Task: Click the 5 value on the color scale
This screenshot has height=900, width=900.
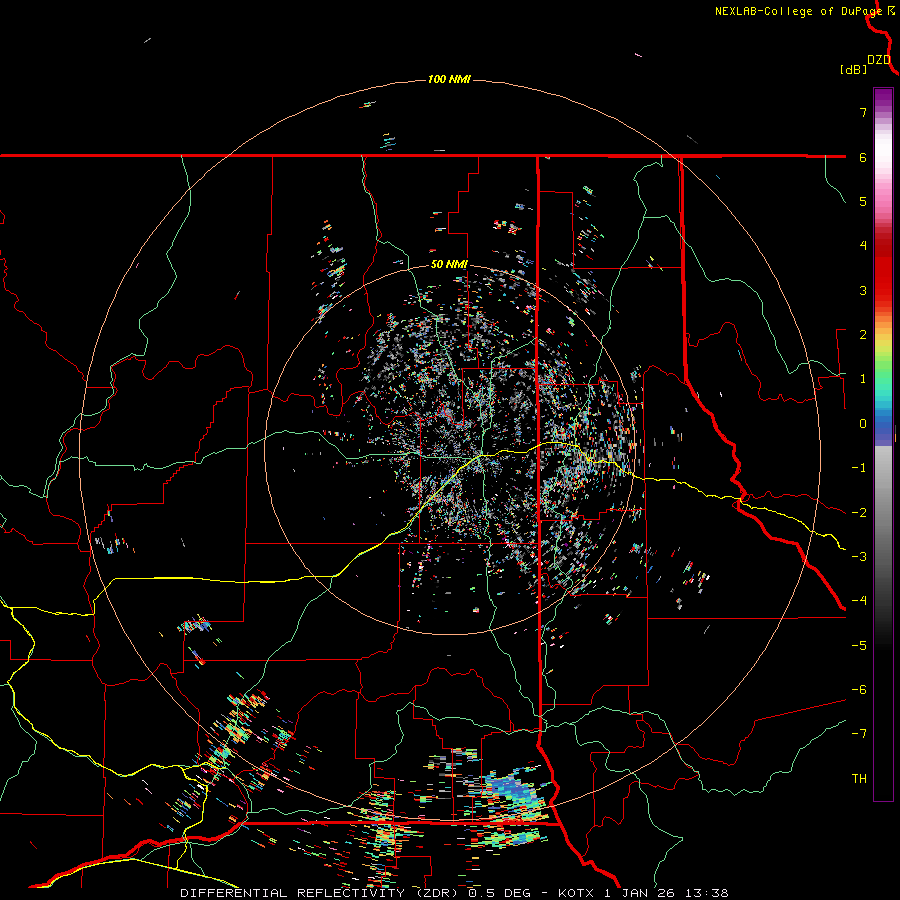Action: tap(863, 201)
